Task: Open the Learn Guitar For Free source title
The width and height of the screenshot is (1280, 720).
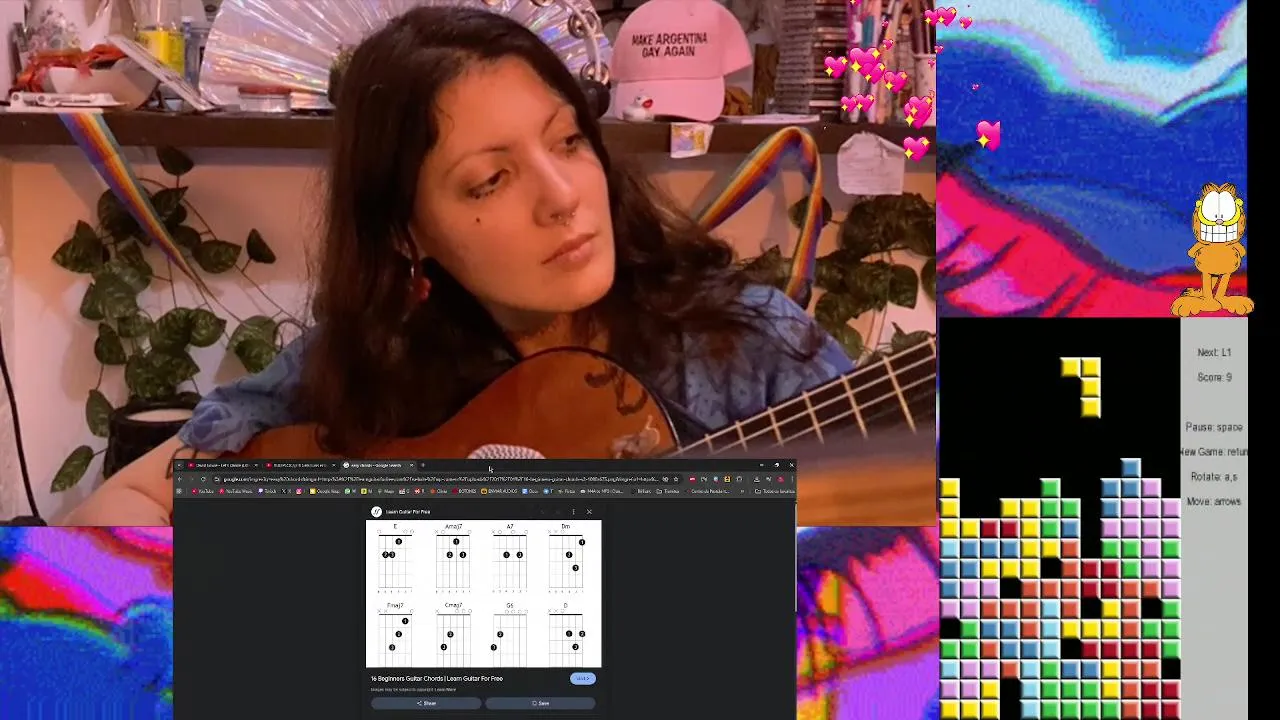Action: pos(408,512)
